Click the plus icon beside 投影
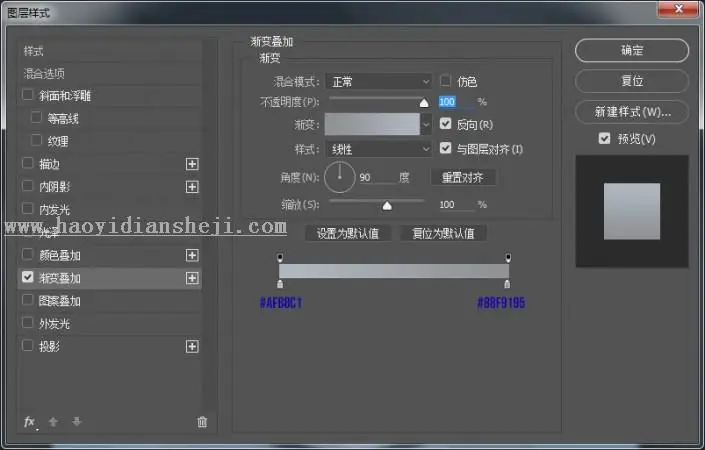 pyautogui.click(x=192, y=347)
